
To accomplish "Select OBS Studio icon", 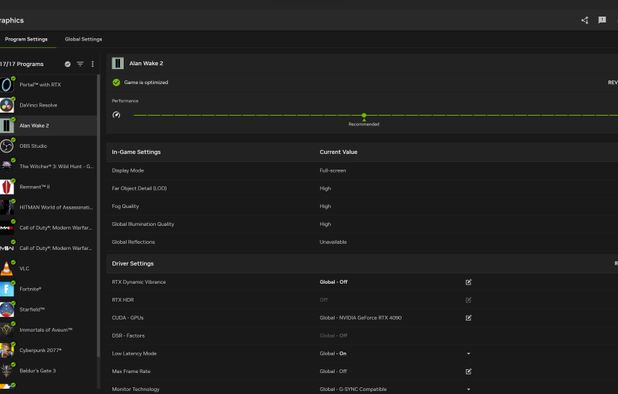I will click(x=6, y=146).
